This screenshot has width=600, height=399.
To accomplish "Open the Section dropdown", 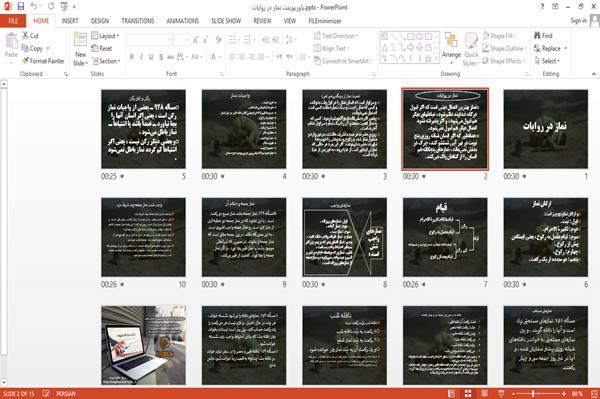I will click(106, 61).
